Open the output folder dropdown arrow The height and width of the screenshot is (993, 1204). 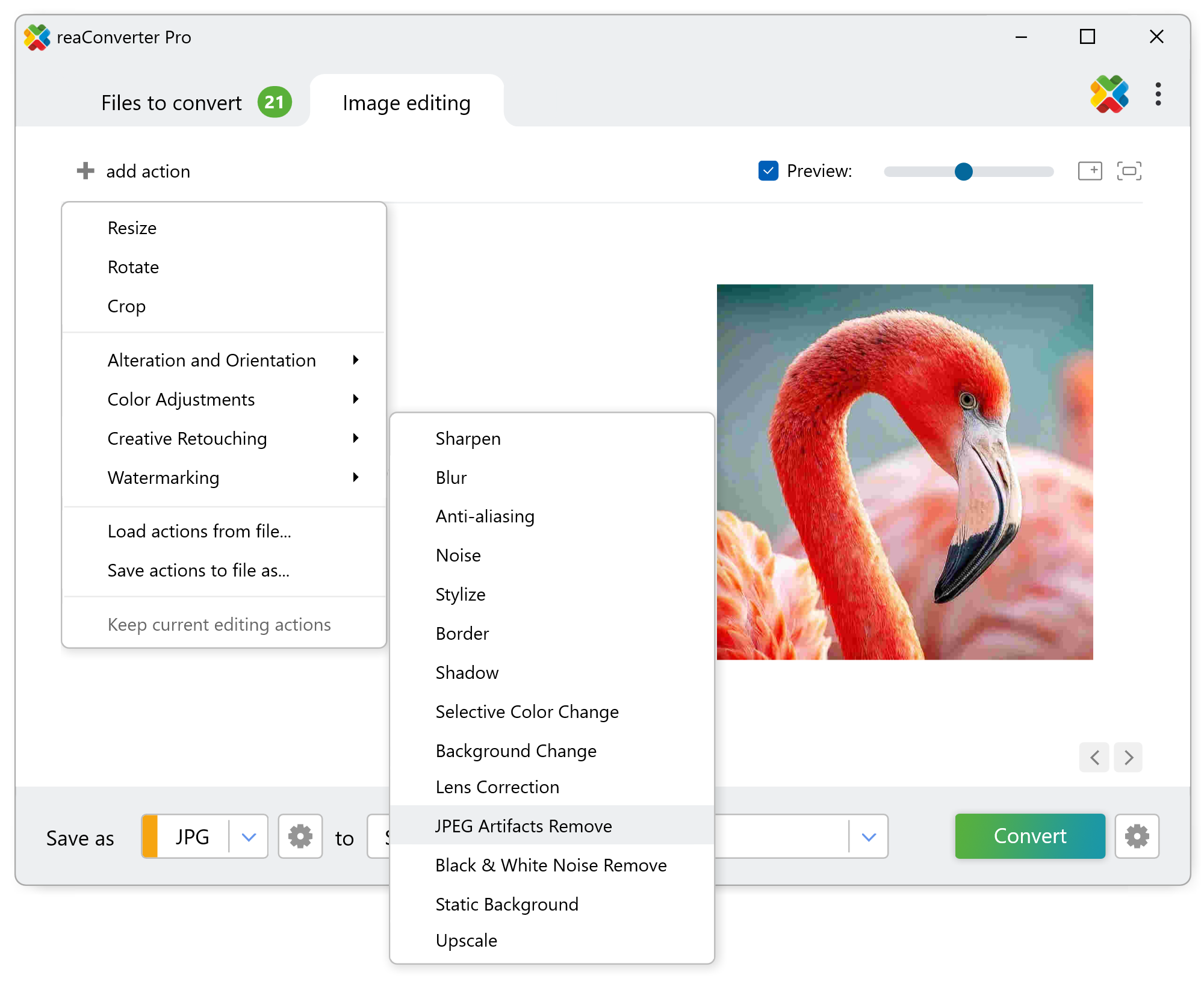(868, 837)
